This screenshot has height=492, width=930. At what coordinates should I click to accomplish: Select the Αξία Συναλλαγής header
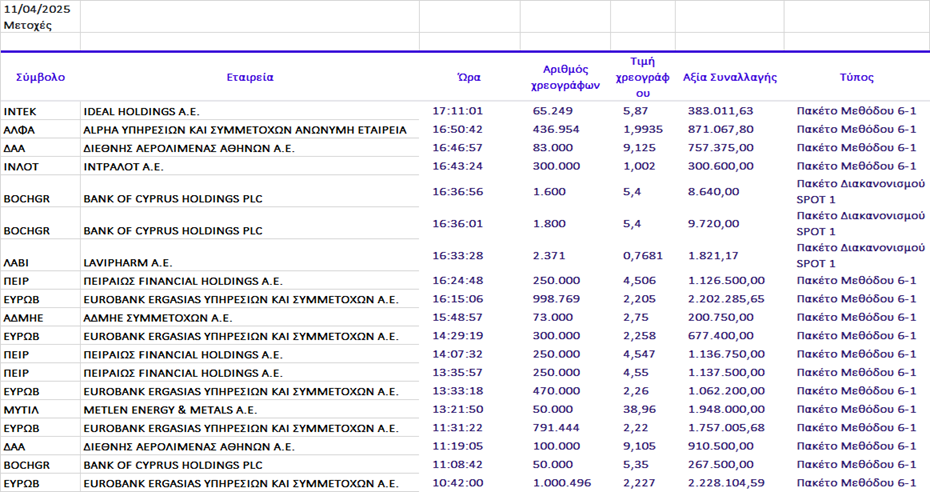click(x=729, y=77)
